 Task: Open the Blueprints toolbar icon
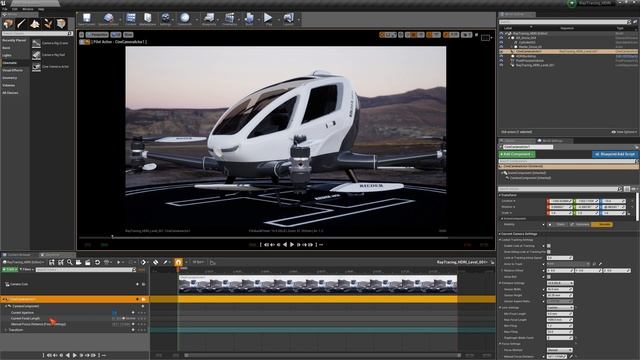[209, 19]
